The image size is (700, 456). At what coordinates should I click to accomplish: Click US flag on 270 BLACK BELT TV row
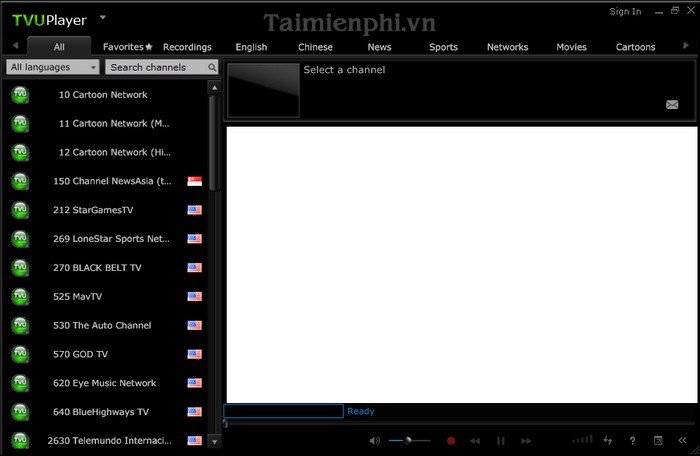coord(194,268)
